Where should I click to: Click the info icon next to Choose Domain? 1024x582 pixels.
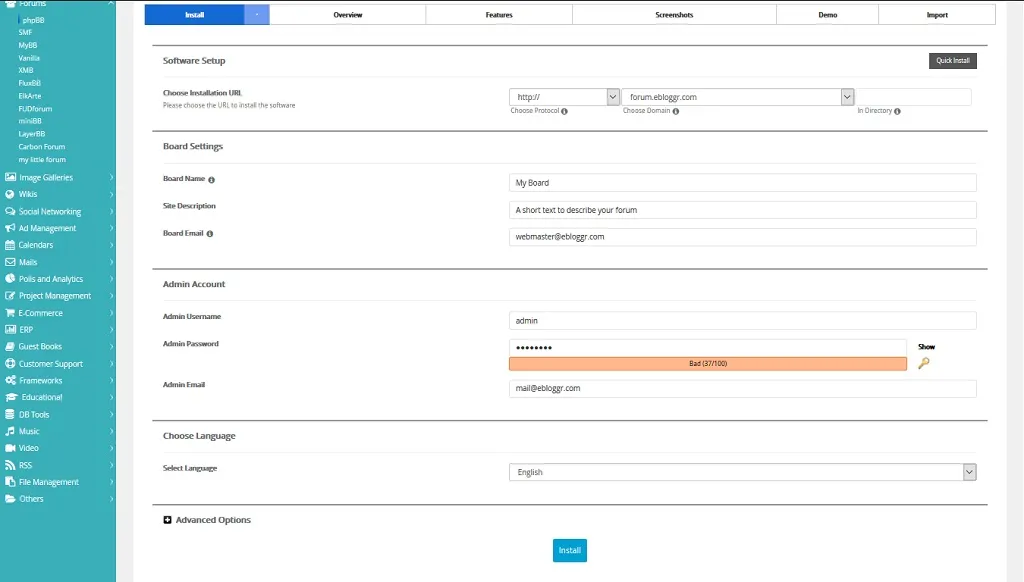tap(676, 111)
